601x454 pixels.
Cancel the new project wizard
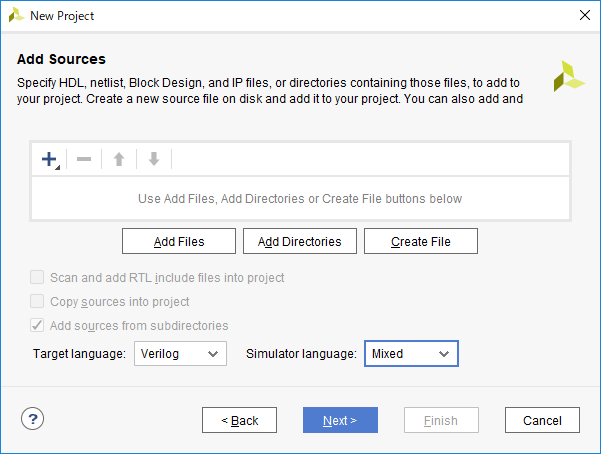[x=542, y=420]
